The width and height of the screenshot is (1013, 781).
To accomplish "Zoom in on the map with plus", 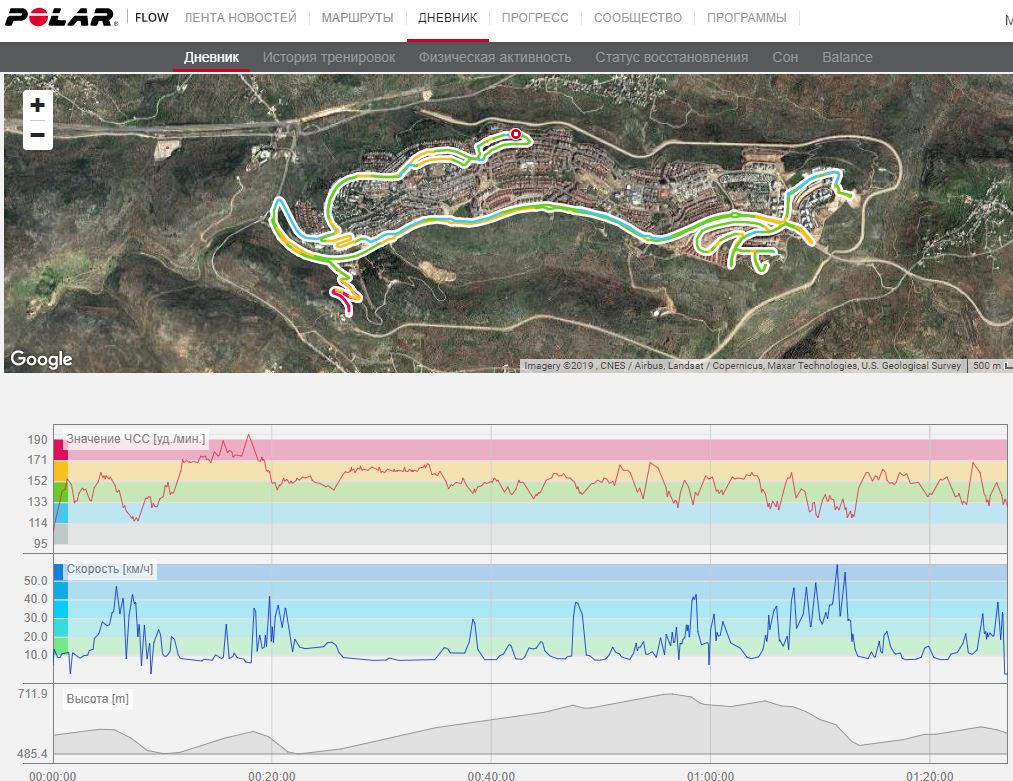I will click(x=37, y=105).
